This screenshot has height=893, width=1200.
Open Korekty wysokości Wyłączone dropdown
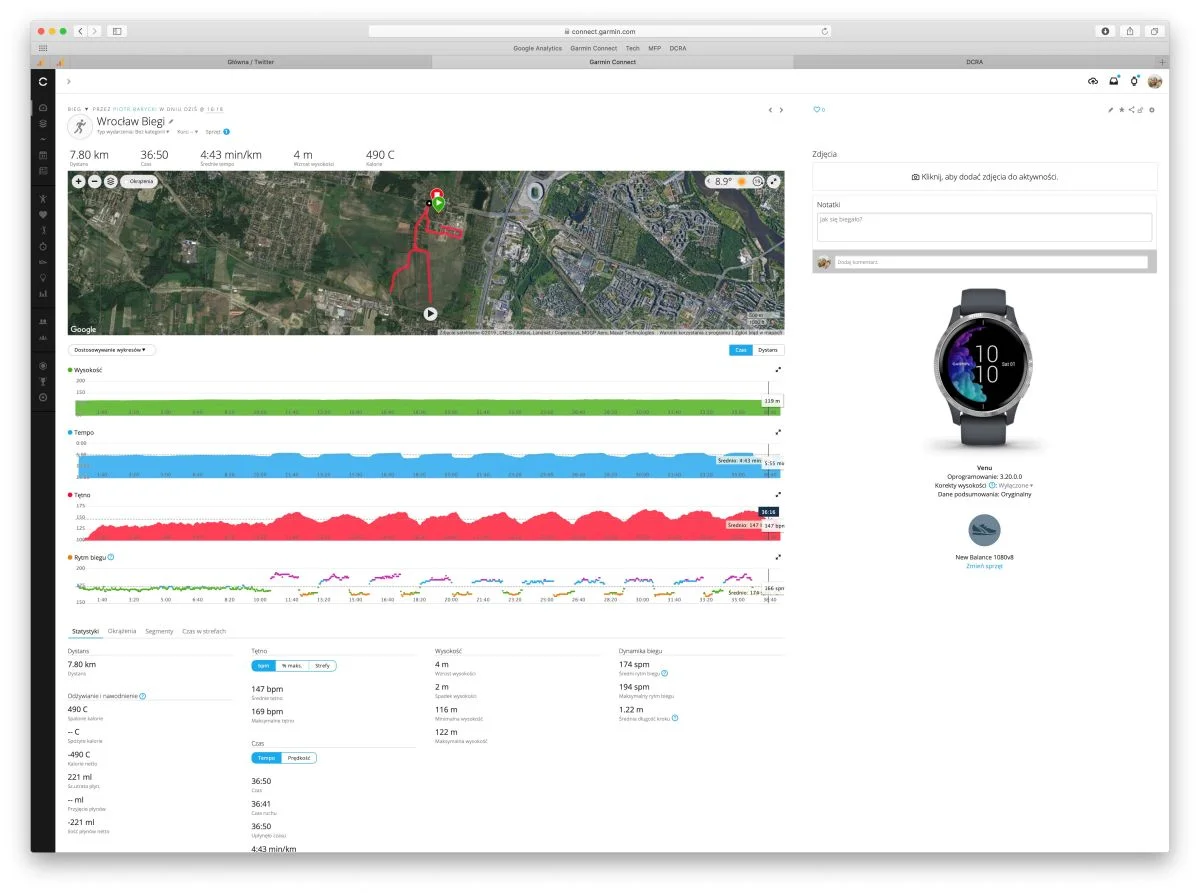click(x=1015, y=485)
